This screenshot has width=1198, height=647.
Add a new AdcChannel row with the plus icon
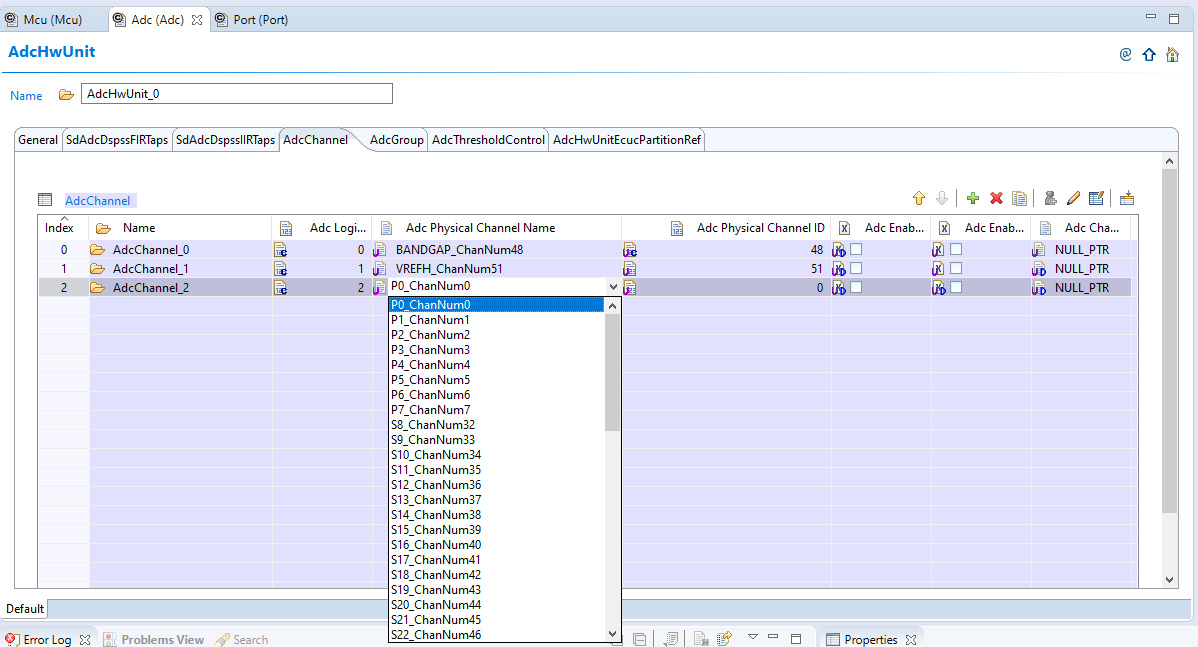coord(972,198)
